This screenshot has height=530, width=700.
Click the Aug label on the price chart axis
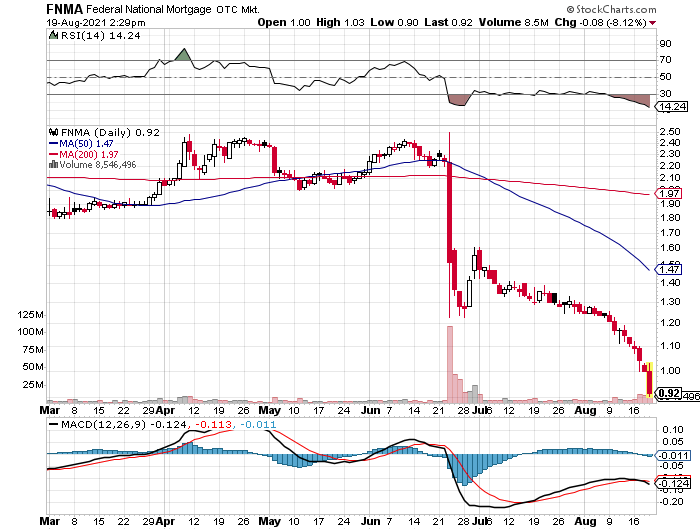tap(585, 410)
